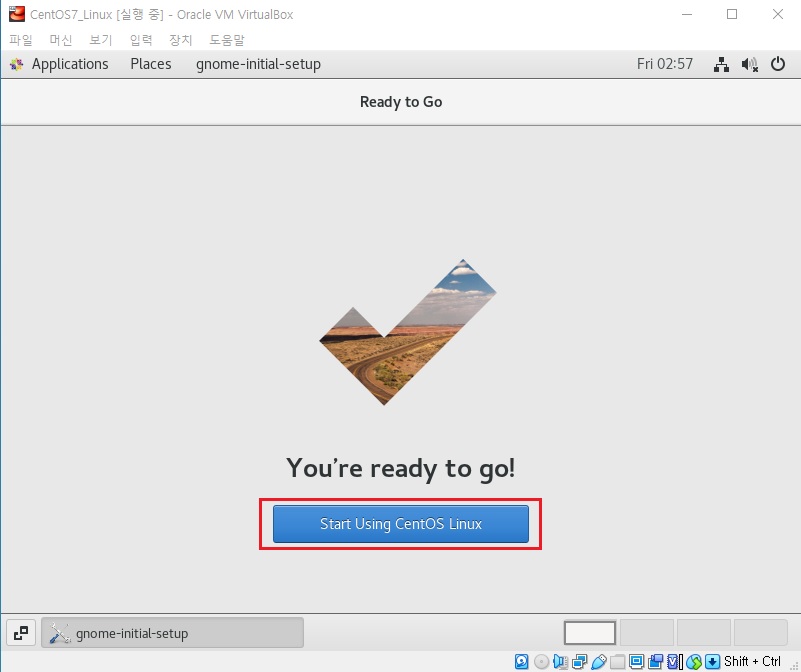Click the mouse integration status icon
The height and width of the screenshot is (672, 801).
point(694,662)
